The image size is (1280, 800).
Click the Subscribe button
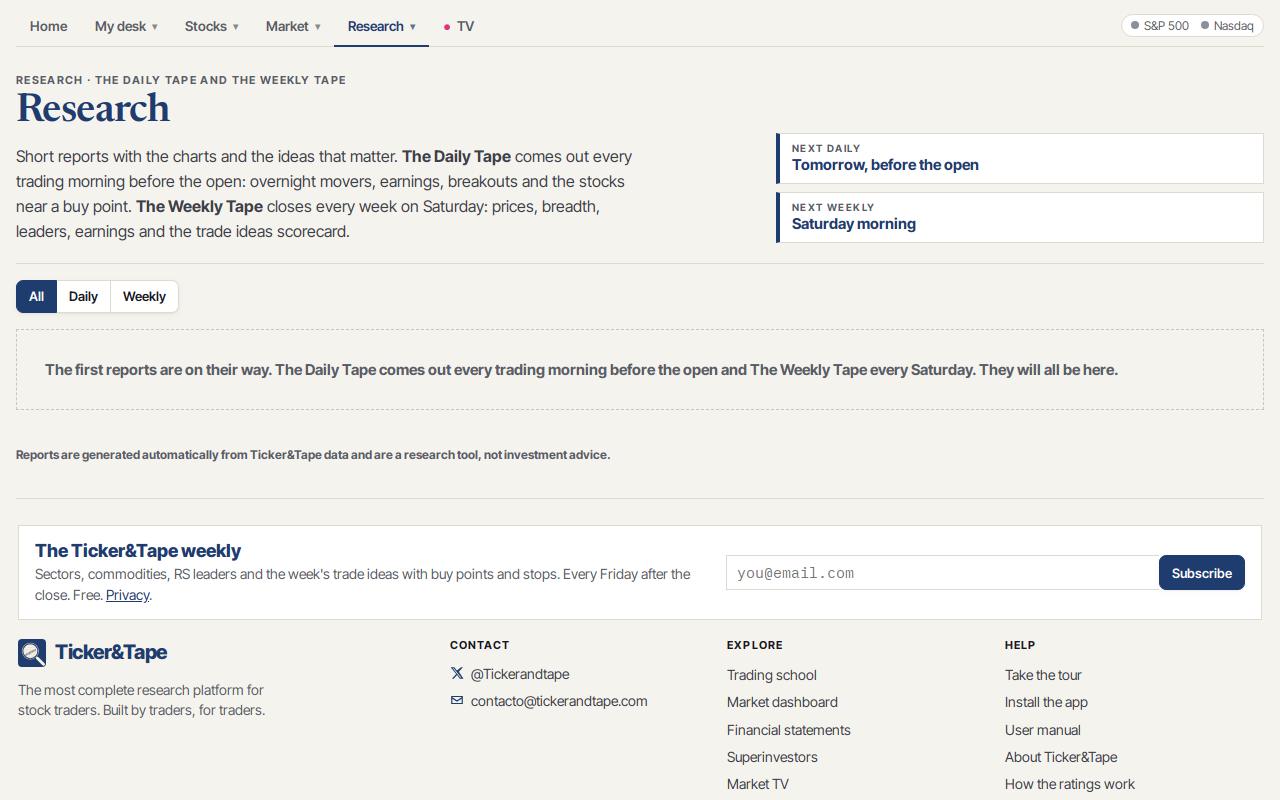pyautogui.click(x=1202, y=573)
